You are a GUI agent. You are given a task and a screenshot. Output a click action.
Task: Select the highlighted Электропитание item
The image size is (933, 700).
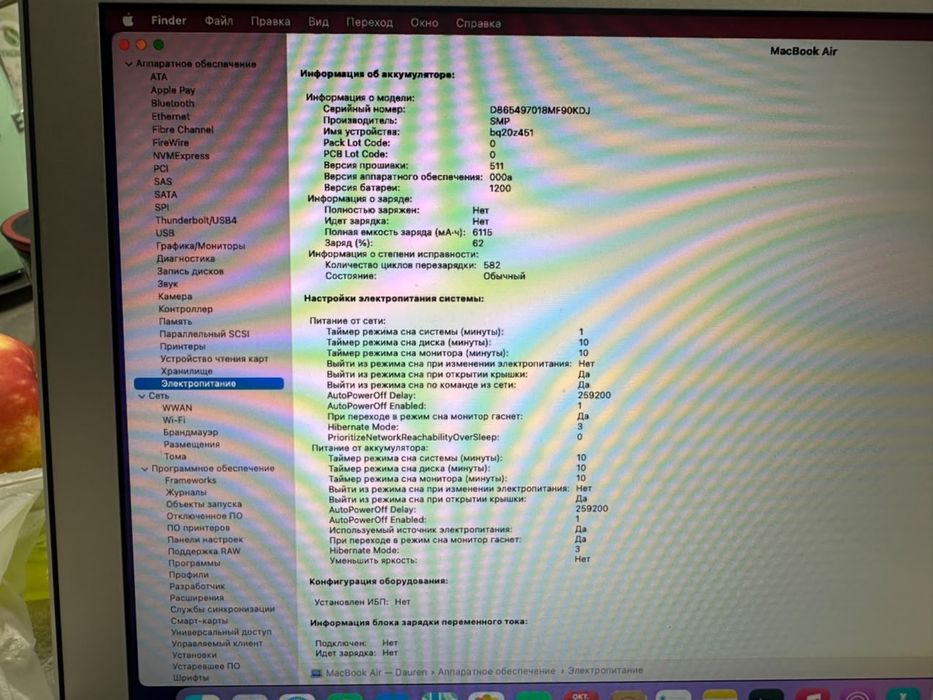209,384
